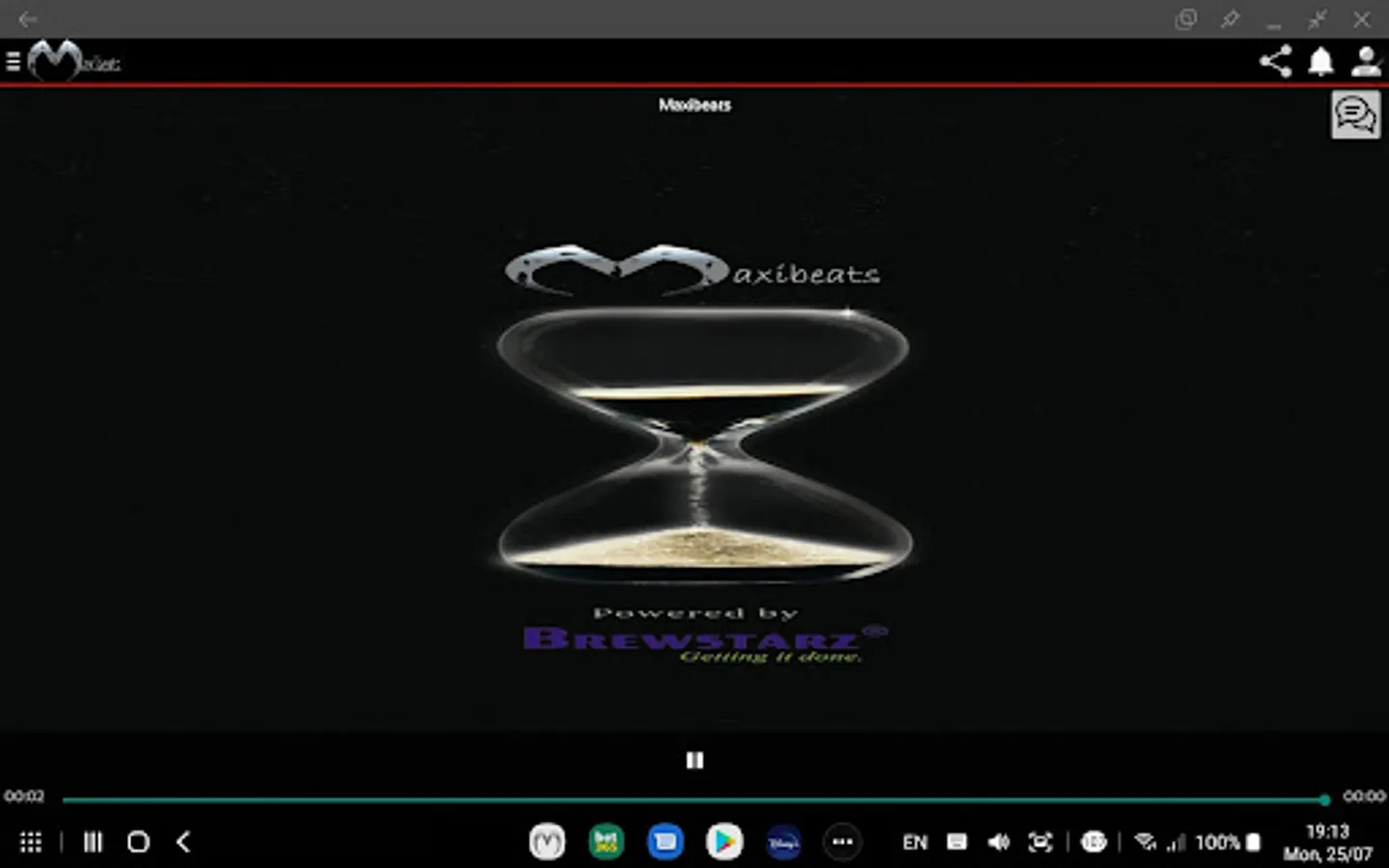The height and width of the screenshot is (868, 1389).
Task: Tap the home circle button
Action: 138,842
